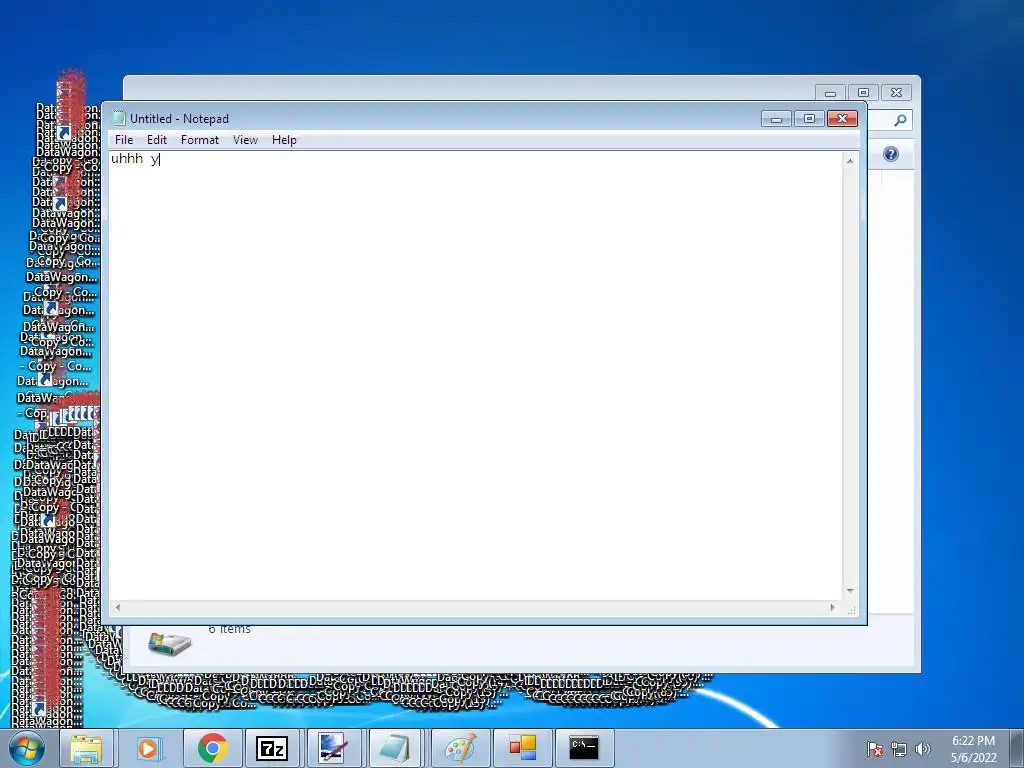Click the Show Desktop button at taskbar end

(x=1017, y=748)
